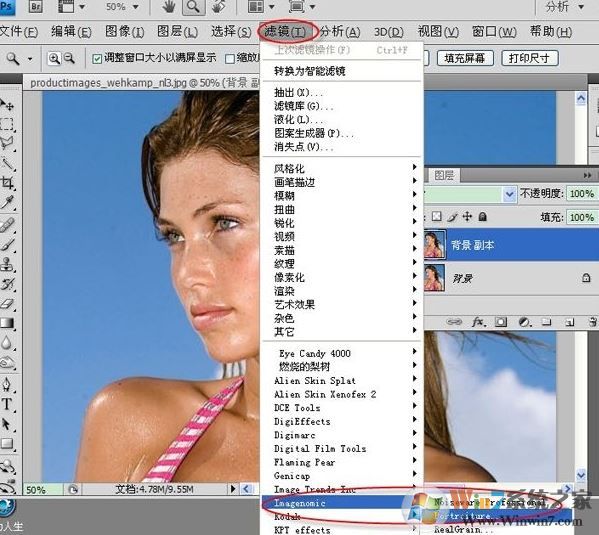Toggle lock image pixels brush icon
This screenshot has width=599, height=535.
point(452,217)
